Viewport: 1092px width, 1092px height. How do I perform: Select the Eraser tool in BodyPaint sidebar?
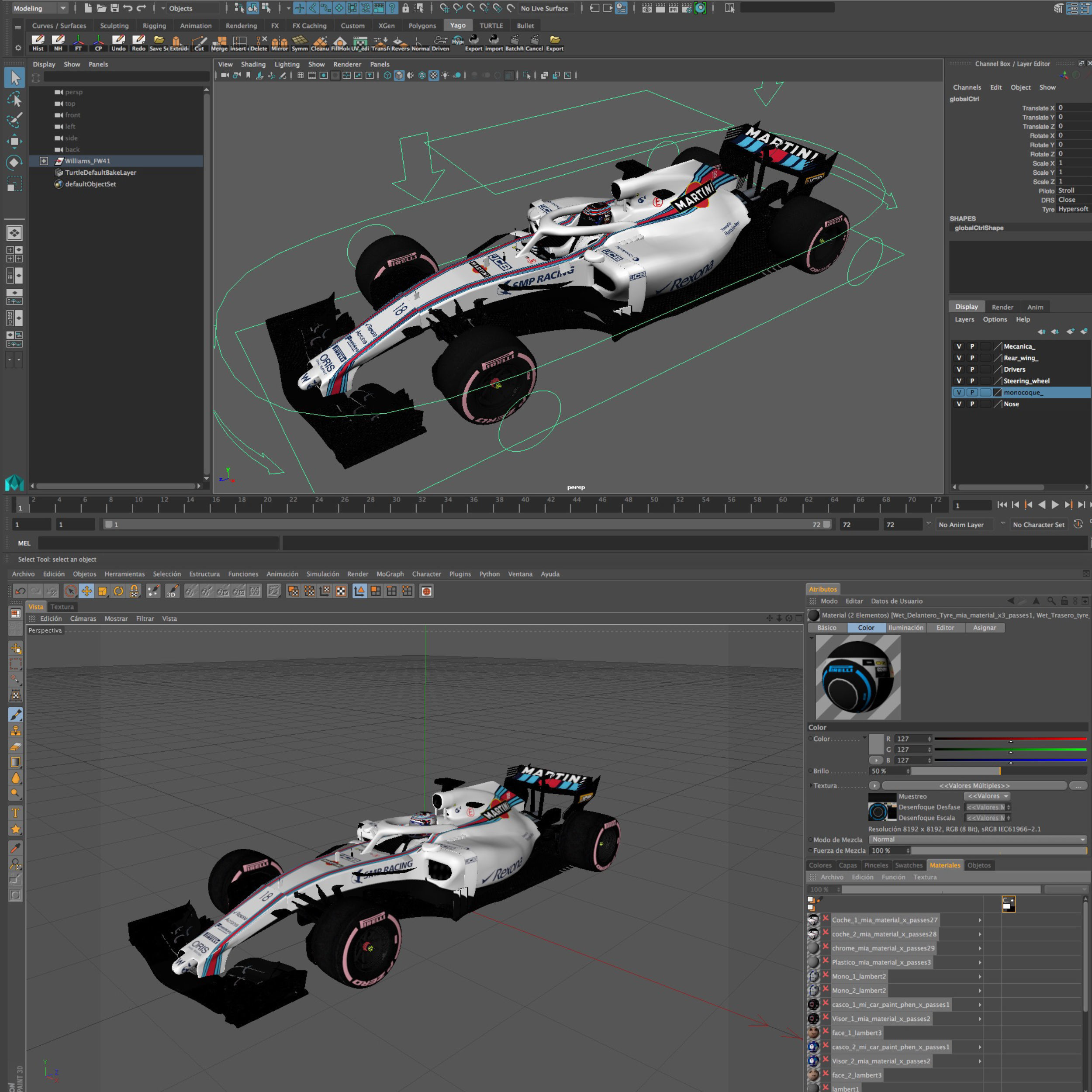(16, 746)
